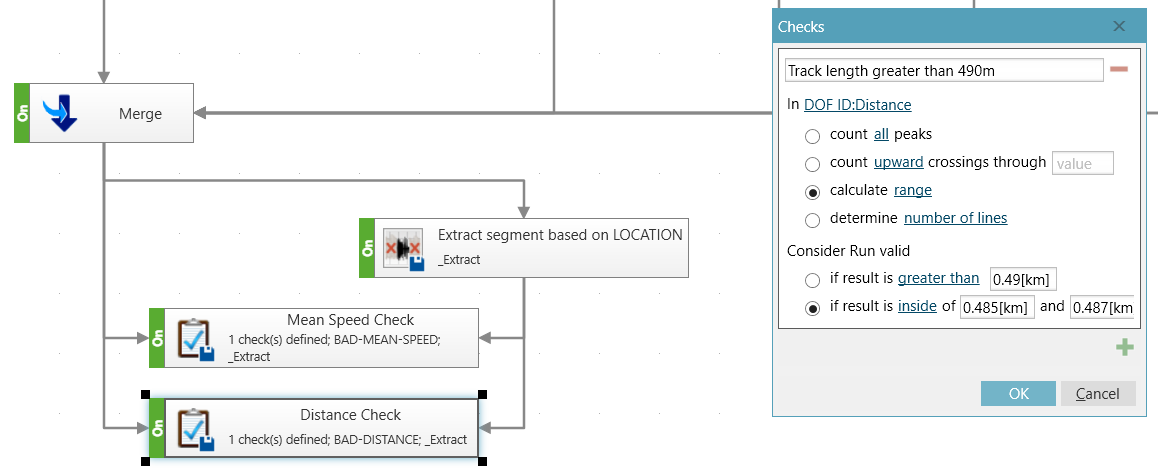Viewport: 1158px width, 473px height.
Task: Cancel the Checks dialog
Action: pyautogui.click(x=1097, y=394)
